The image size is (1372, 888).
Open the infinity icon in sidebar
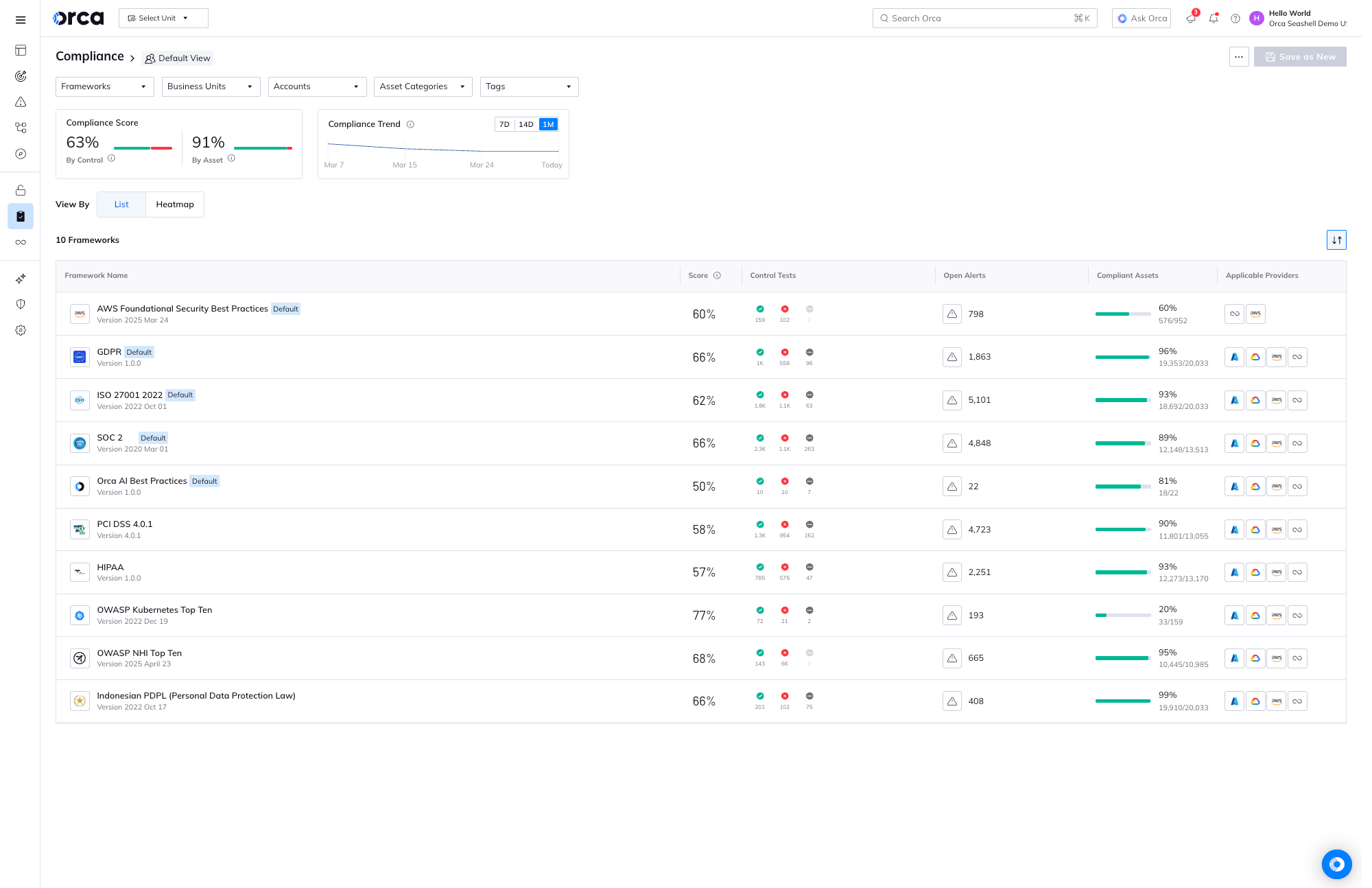[21, 242]
